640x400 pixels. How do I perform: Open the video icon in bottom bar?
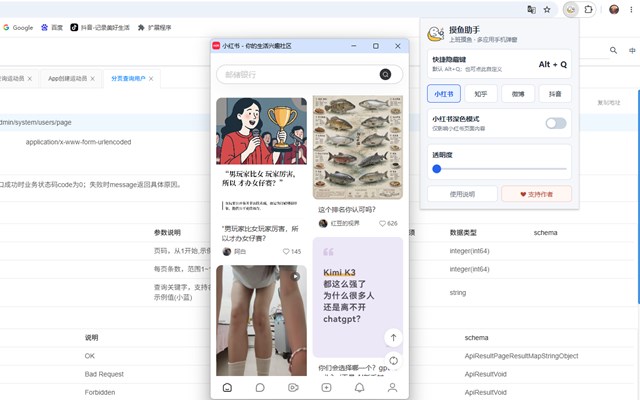tap(293, 387)
